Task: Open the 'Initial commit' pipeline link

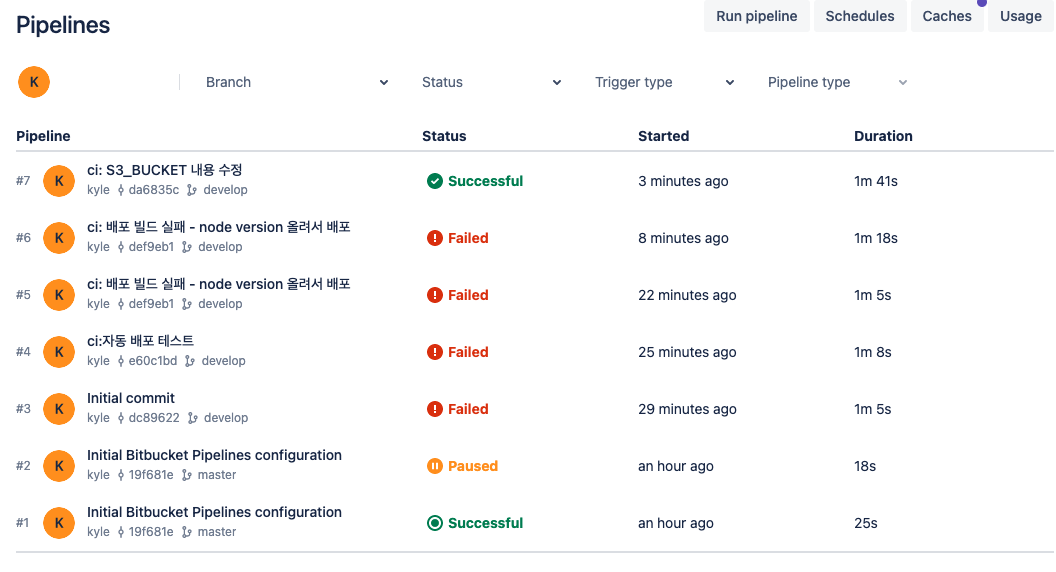Action: click(131, 398)
